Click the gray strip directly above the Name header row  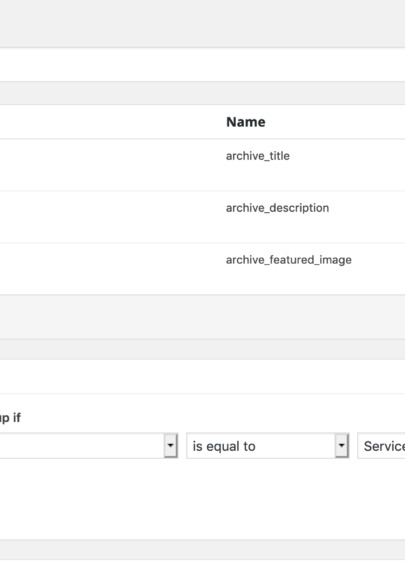pos(202,93)
